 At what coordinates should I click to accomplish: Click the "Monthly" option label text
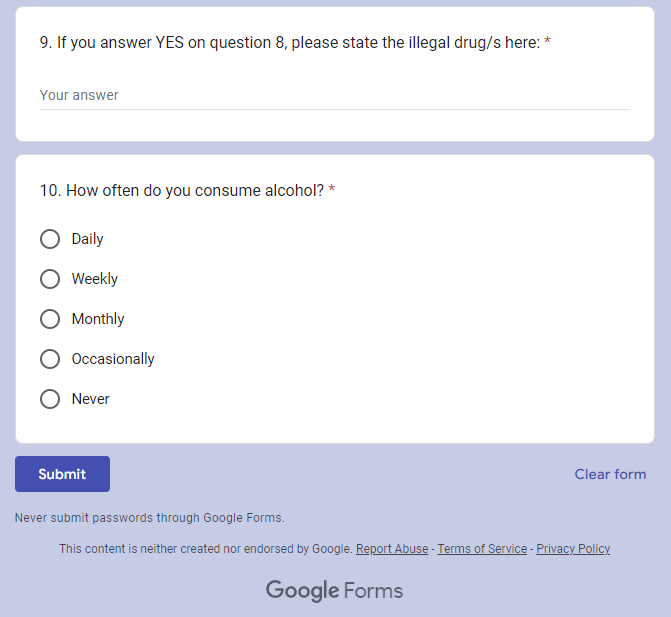click(98, 319)
